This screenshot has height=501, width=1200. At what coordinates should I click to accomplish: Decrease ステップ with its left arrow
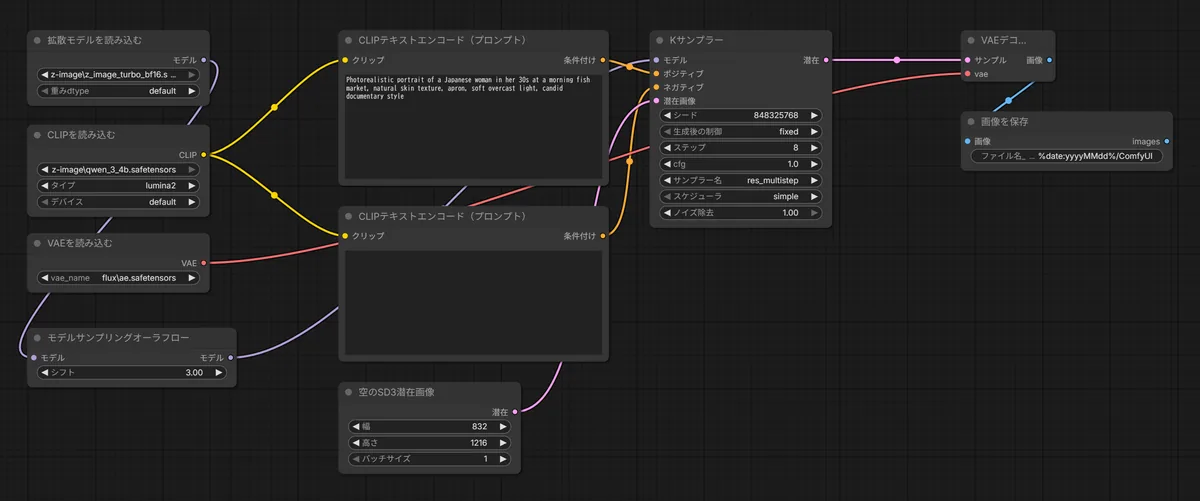[668, 148]
